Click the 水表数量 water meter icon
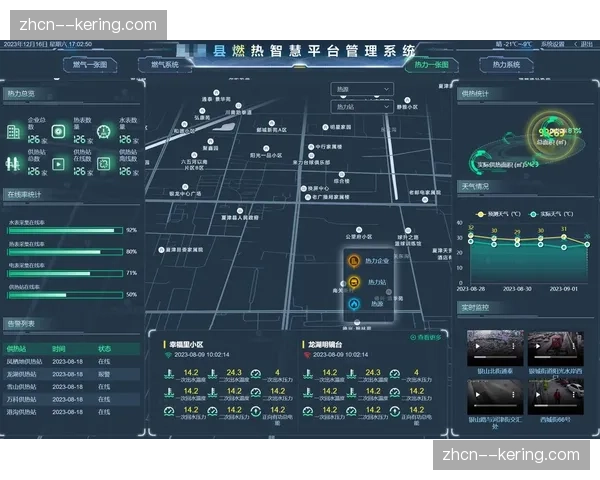The image size is (600, 480). click(104, 132)
